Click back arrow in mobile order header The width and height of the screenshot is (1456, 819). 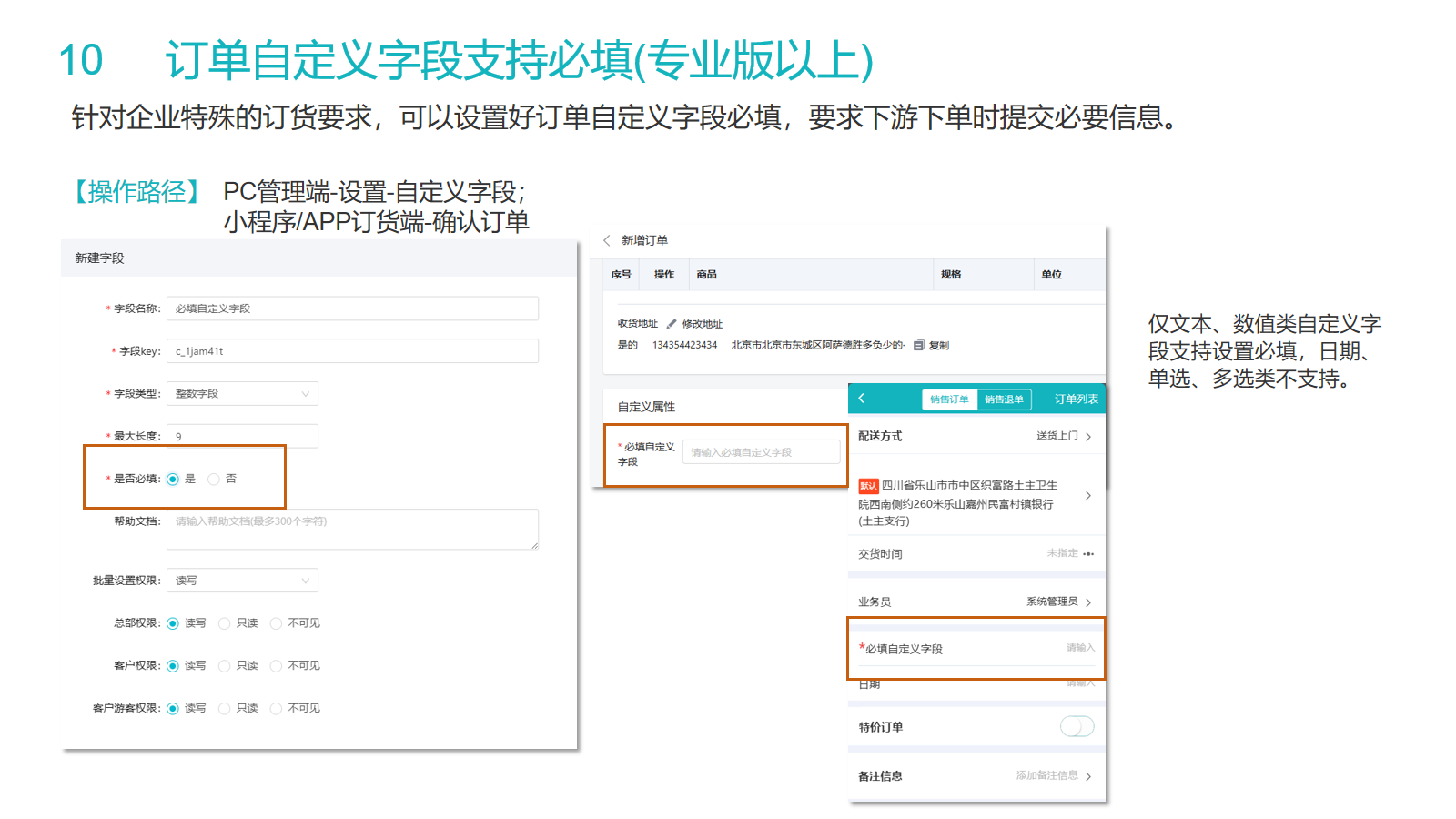[861, 399]
